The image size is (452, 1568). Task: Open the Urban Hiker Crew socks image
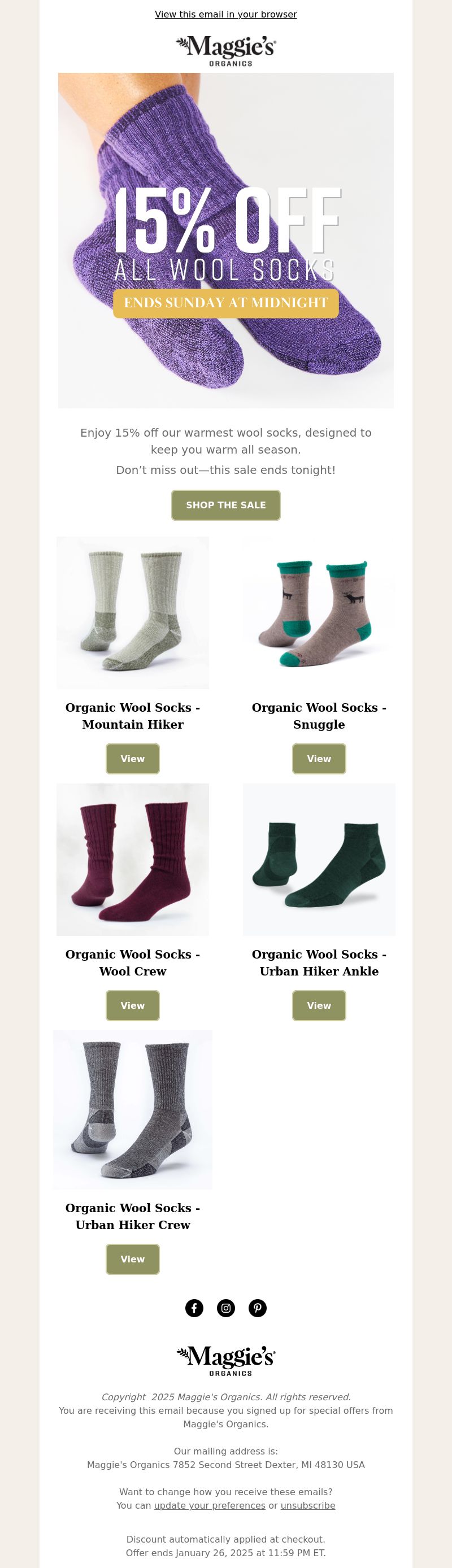coord(133,1110)
